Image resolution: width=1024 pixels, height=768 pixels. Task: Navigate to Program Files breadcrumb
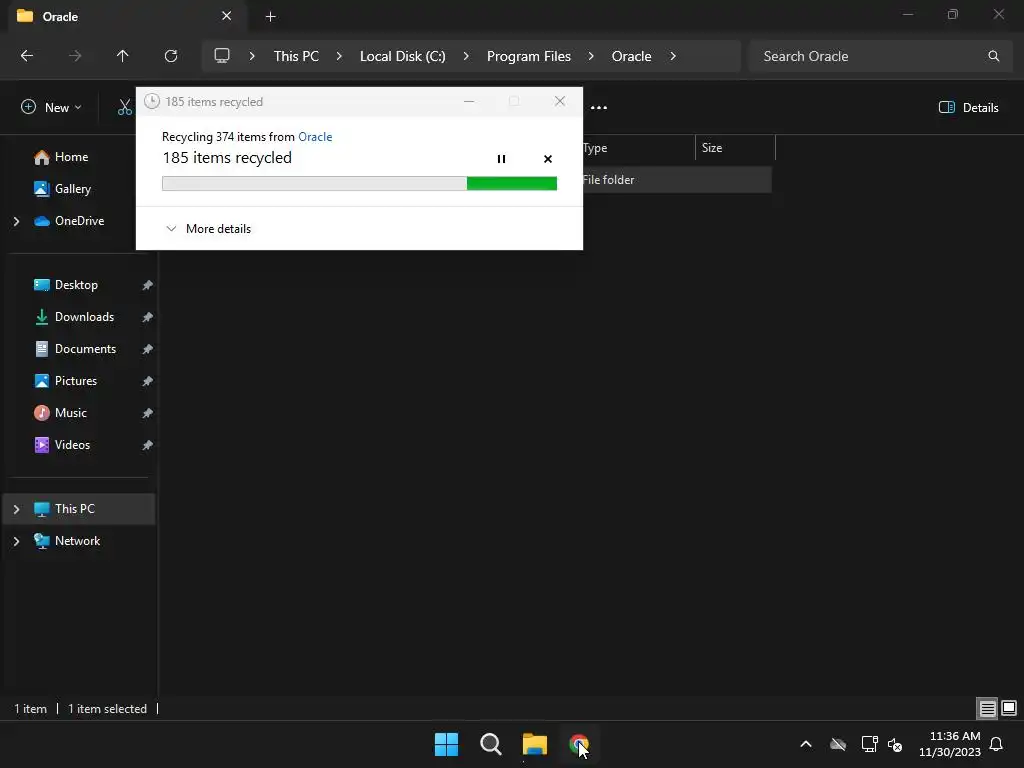(528, 56)
